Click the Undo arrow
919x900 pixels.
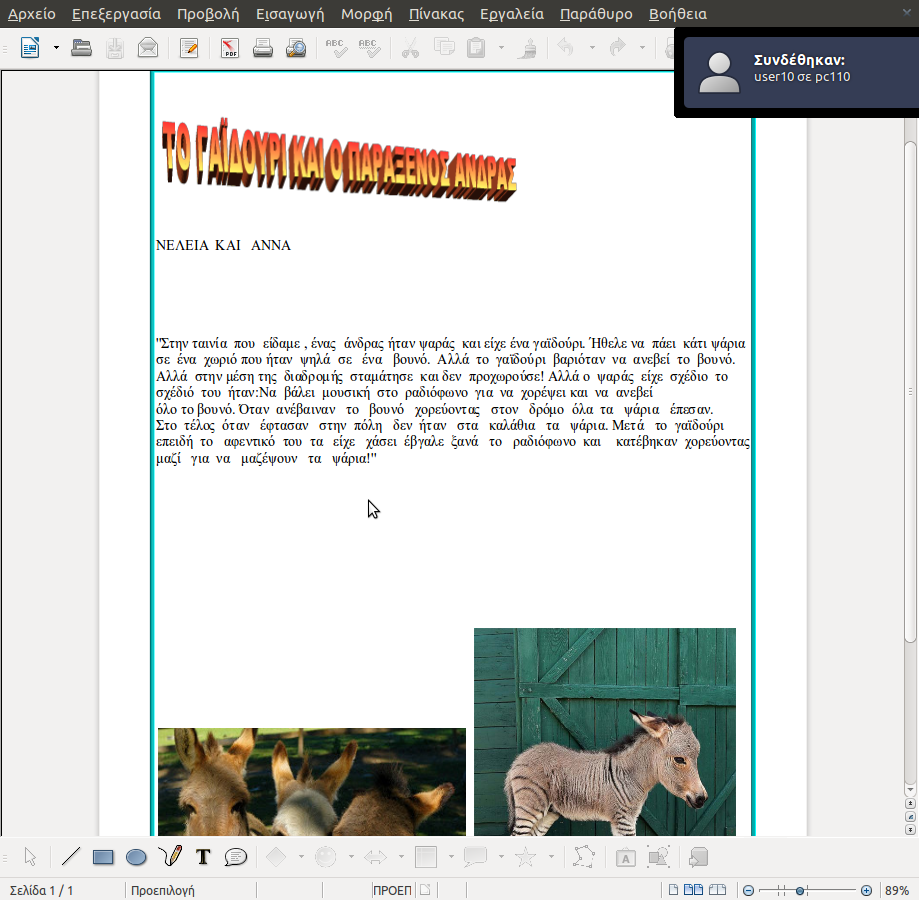point(566,47)
